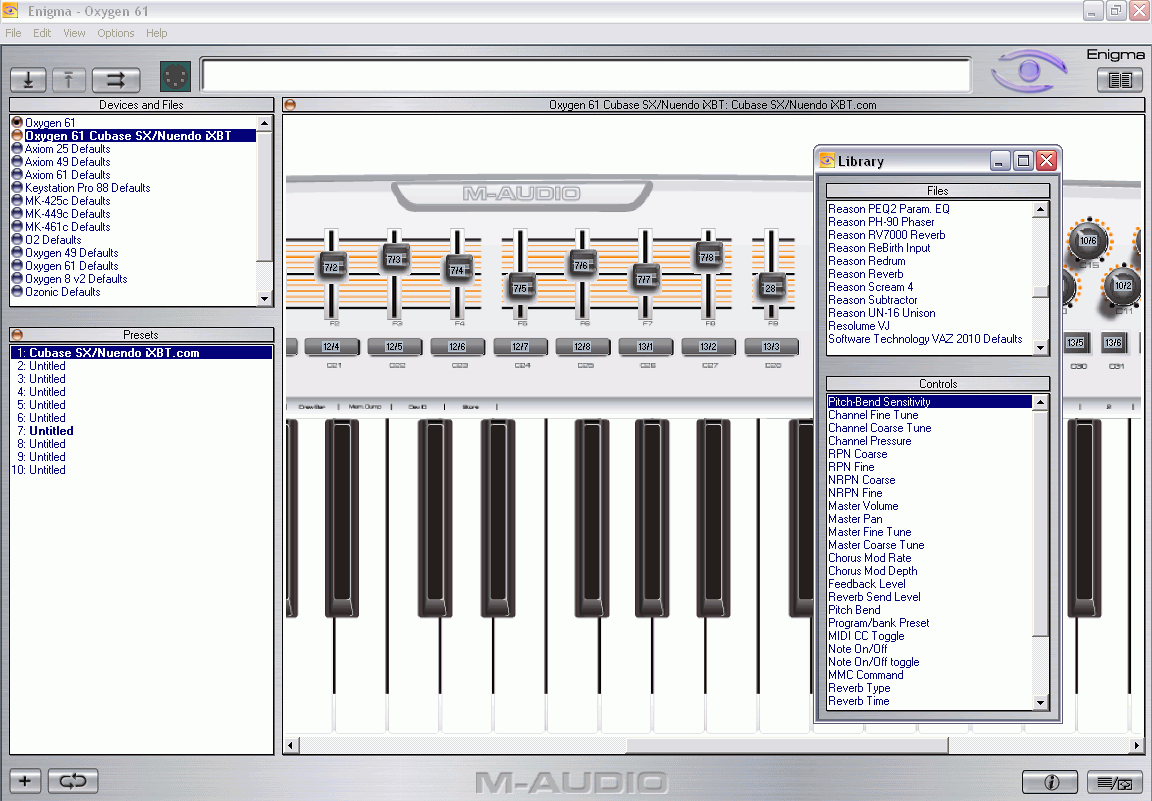Click the list view button at bottom right
Image resolution: width=1152 pixels, height=801 pixels.
(x=1114, y=782)
